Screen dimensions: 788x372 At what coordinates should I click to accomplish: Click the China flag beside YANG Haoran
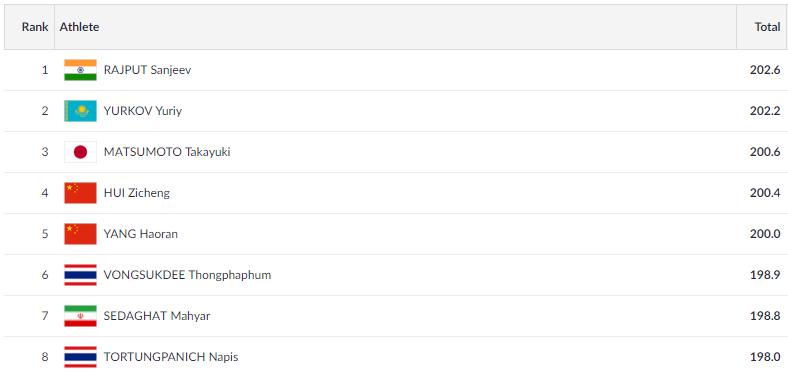tap(80, 234)
